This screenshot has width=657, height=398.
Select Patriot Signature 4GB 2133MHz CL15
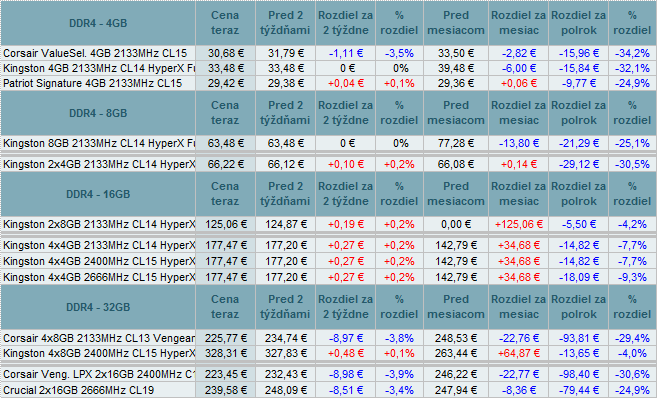93,83
